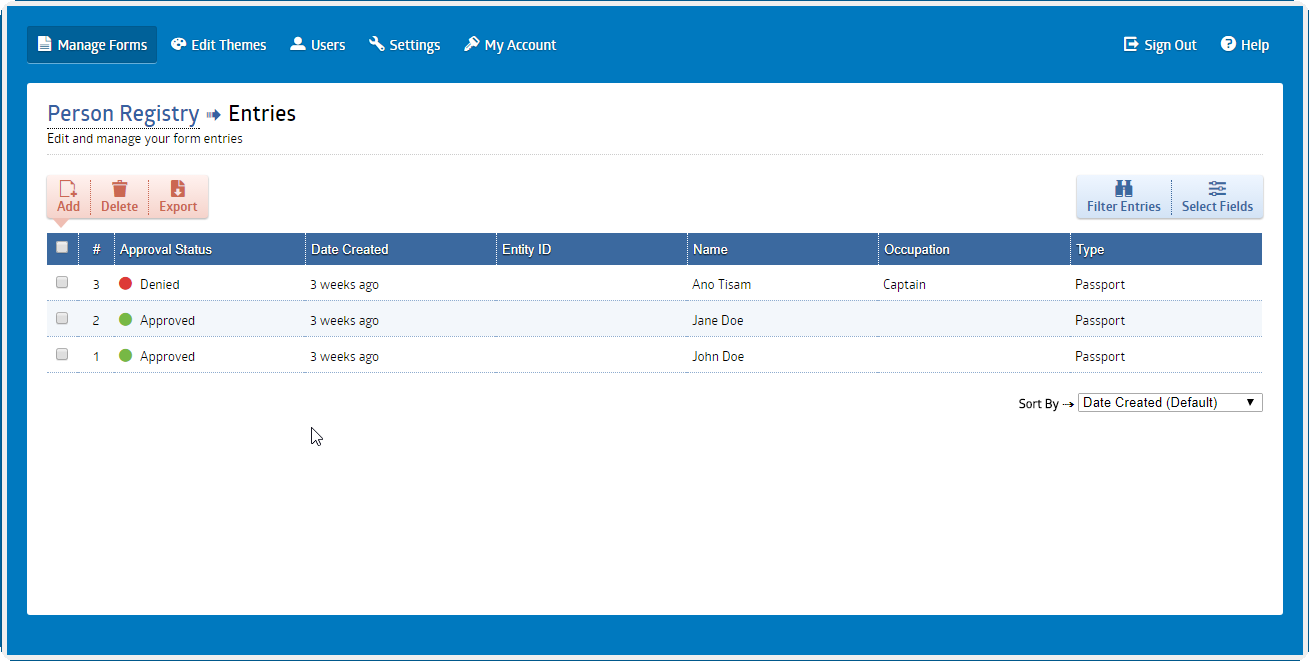This screenshot has width=1309, height=661.
Task: Click the Sign Out icon
Action: point(1130,44)
